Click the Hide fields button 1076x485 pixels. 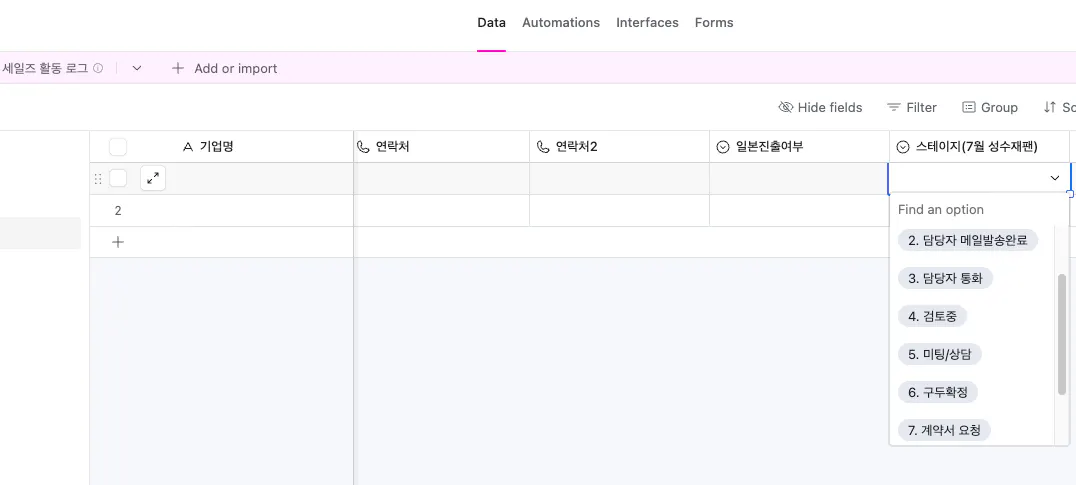tap(820, 107)
